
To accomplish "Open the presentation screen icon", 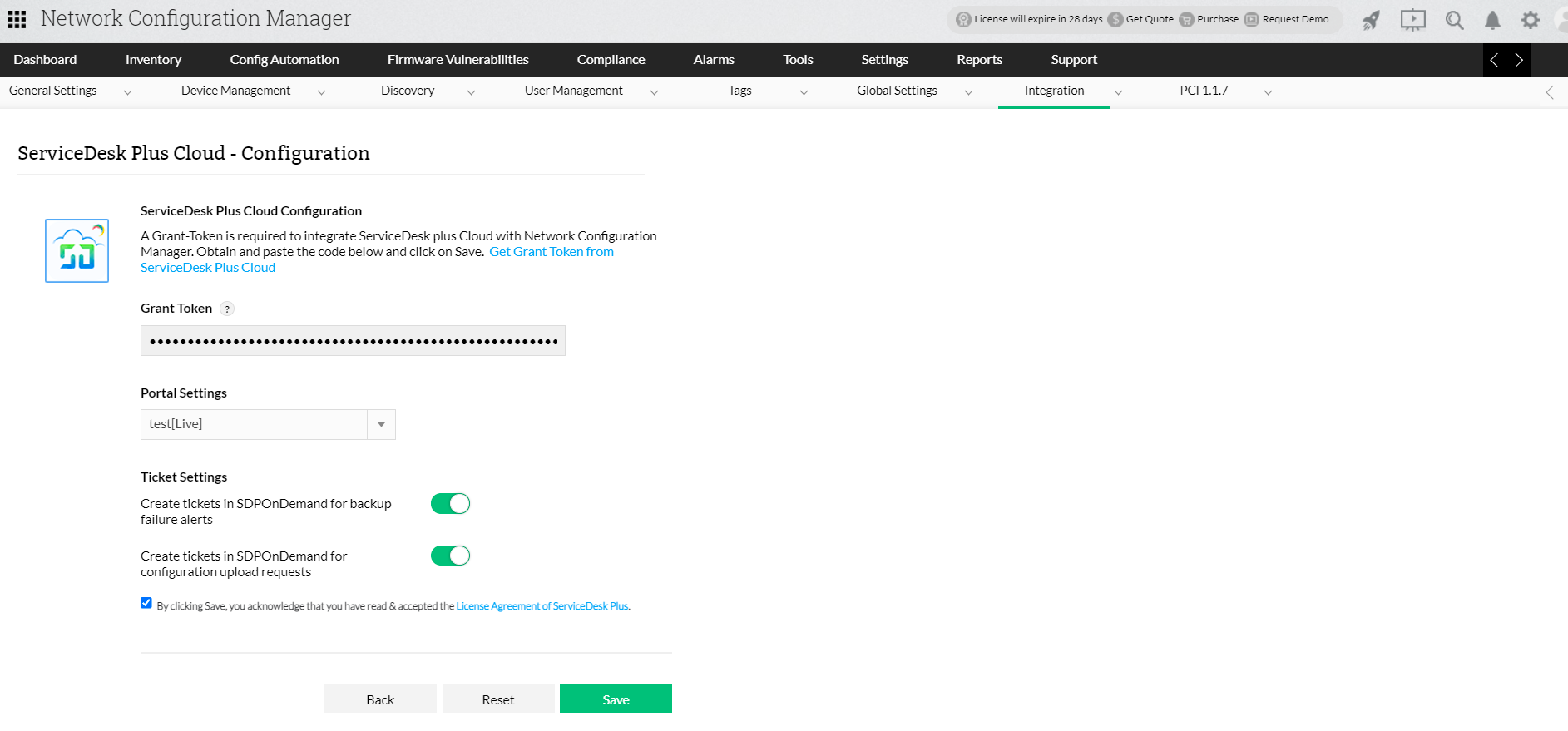I will pos(1412,20).
